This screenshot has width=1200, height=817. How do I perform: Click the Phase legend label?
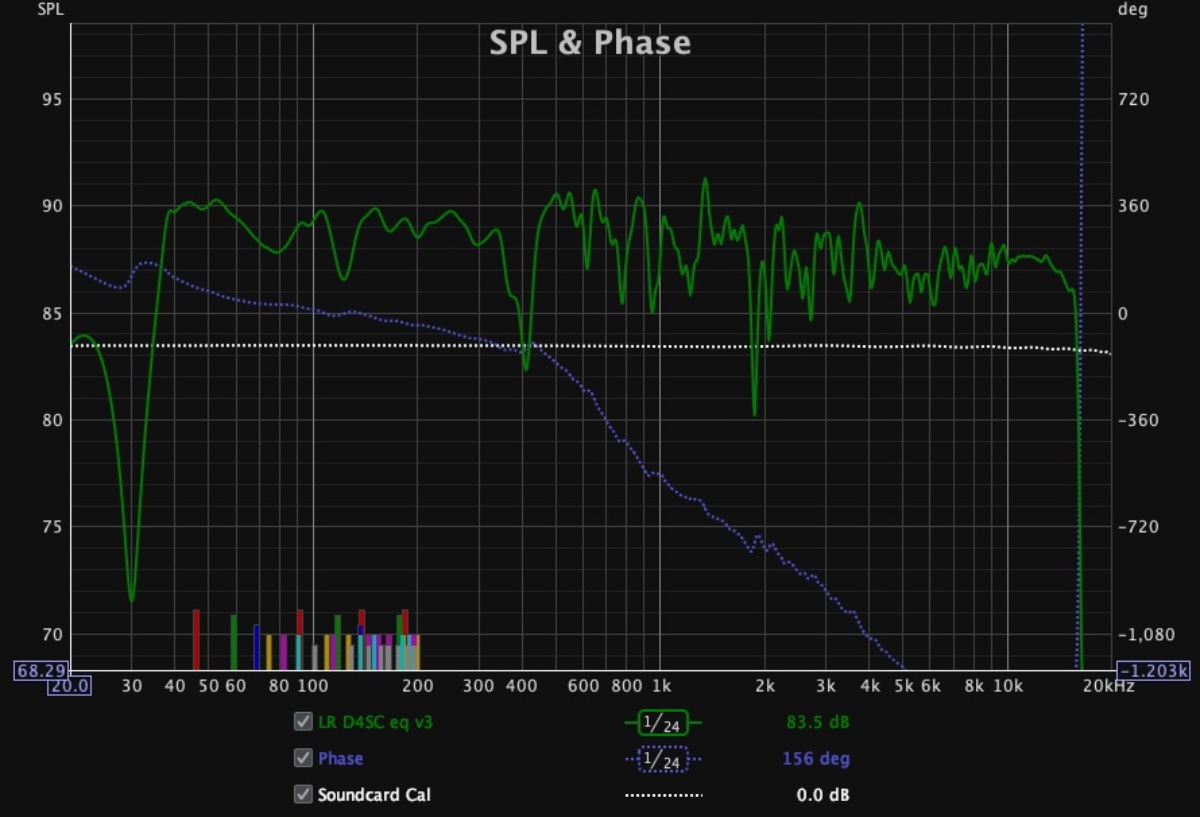[340, 758]
